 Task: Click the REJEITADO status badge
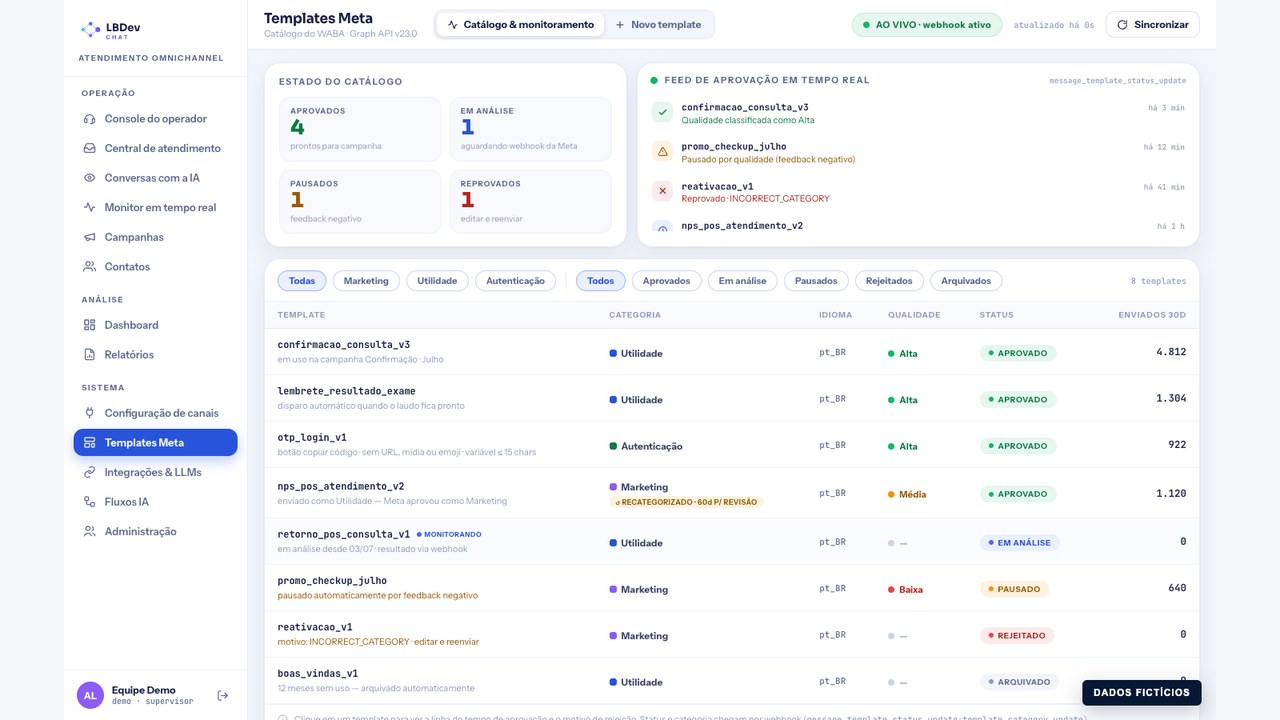click(x=1017, y=635)
